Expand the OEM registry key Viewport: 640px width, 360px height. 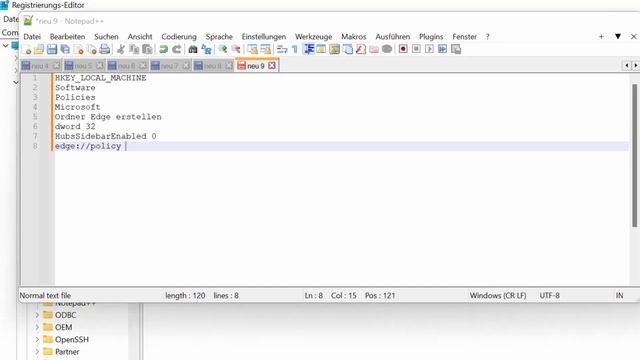pos(37,327)
